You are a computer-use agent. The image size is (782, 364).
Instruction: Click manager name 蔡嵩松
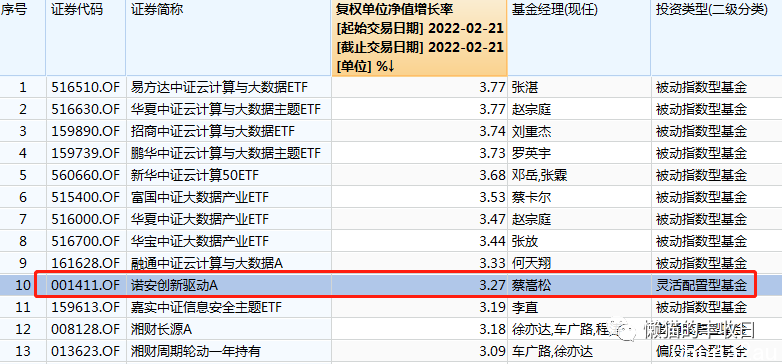coord(531,286)
